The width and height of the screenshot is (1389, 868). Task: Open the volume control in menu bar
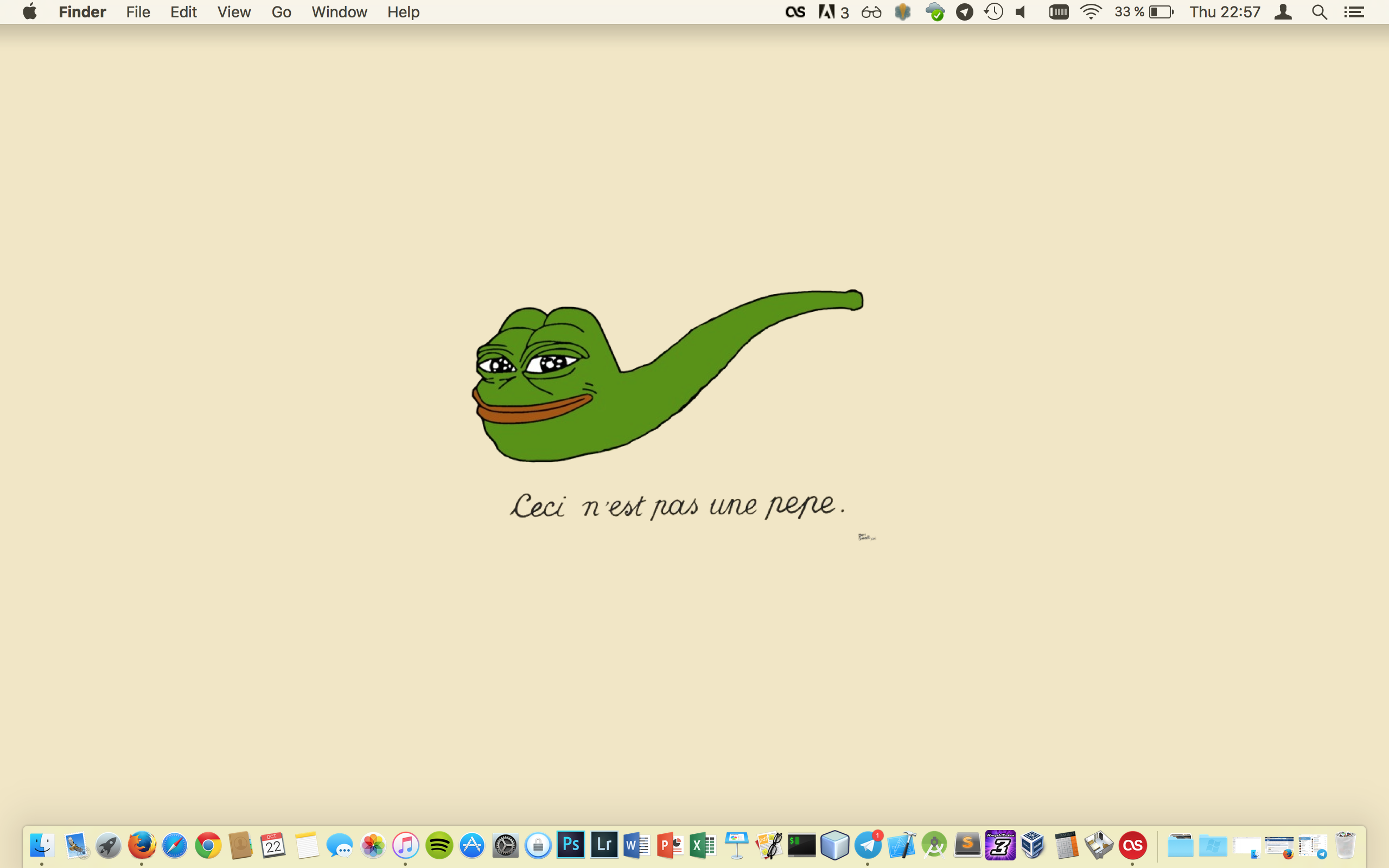tap(1021, 11)
